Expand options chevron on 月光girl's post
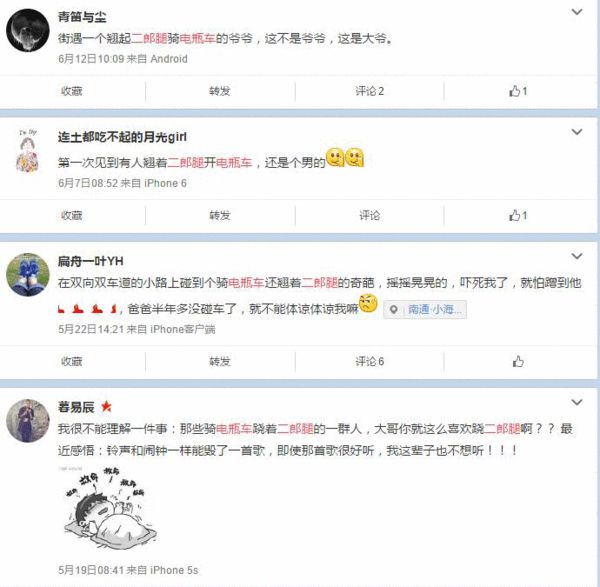The image size is (600, 587). (x=577, y=132)
